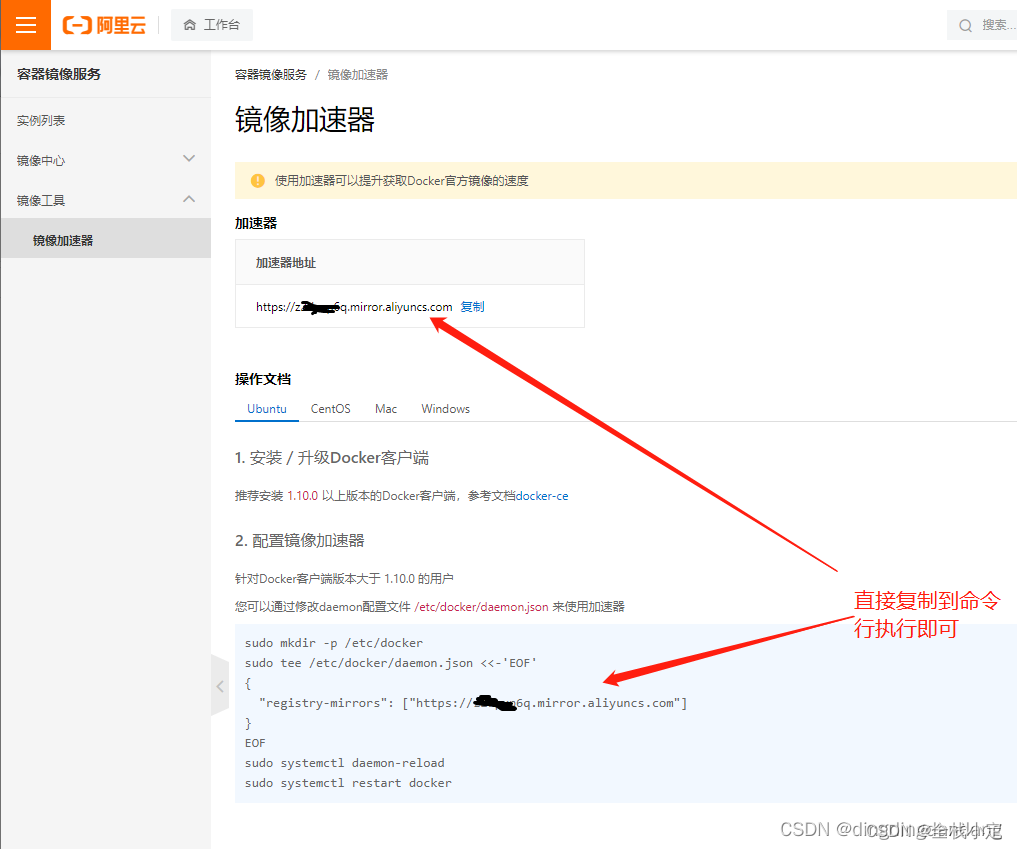Screen dimensions: 1017x849
Task: Switch to the CentOS tab
Action: coord(330,409)
